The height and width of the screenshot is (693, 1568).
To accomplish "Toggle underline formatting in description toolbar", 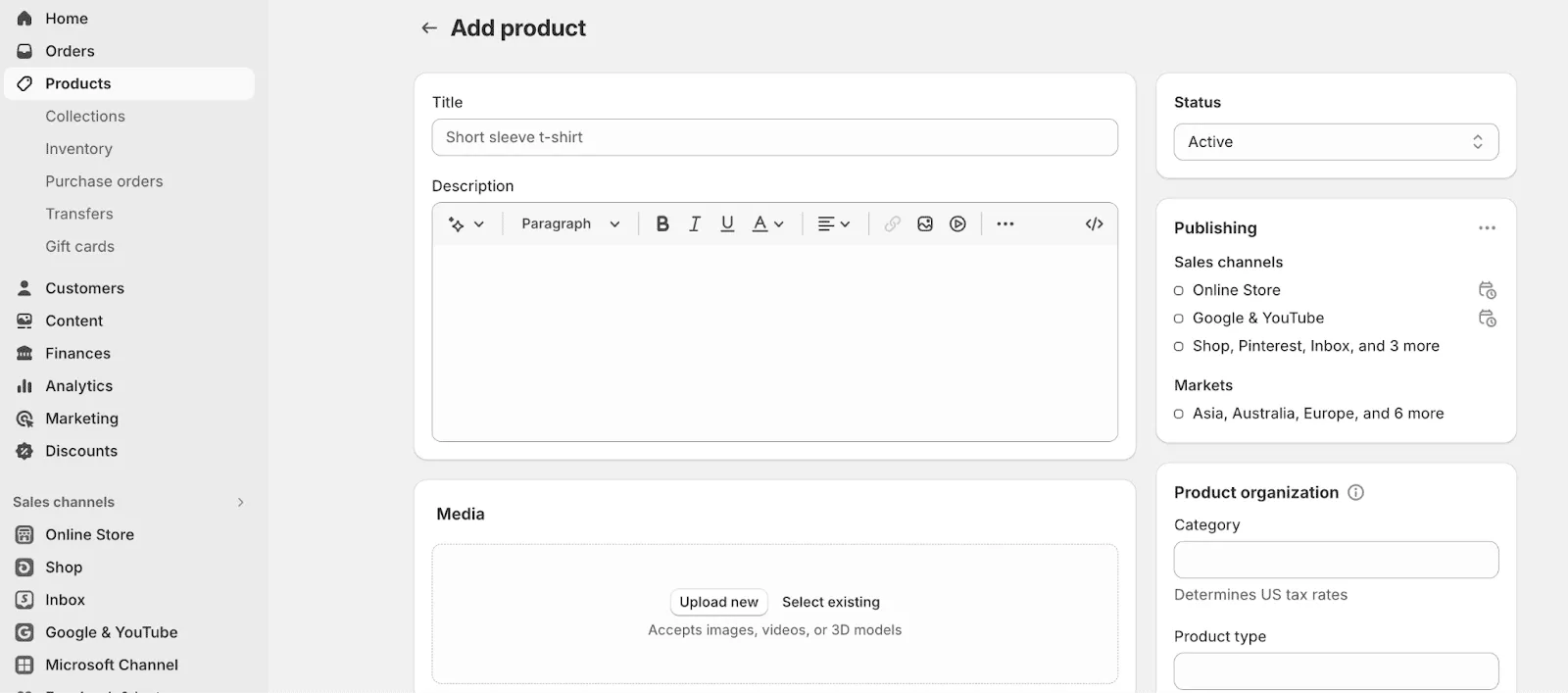I will (727, 224).
